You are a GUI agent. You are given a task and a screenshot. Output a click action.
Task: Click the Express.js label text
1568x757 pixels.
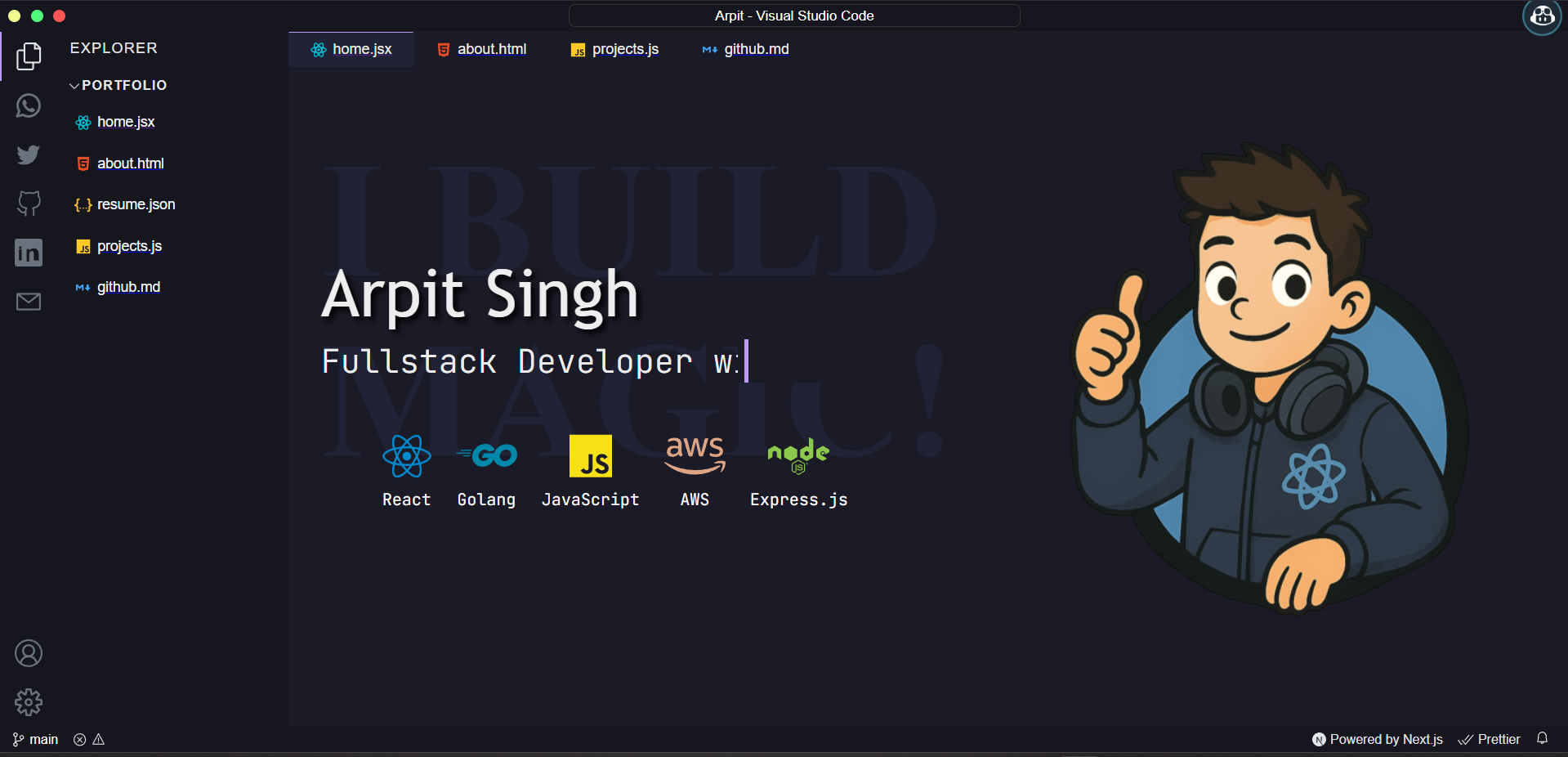tap(798, 499)
